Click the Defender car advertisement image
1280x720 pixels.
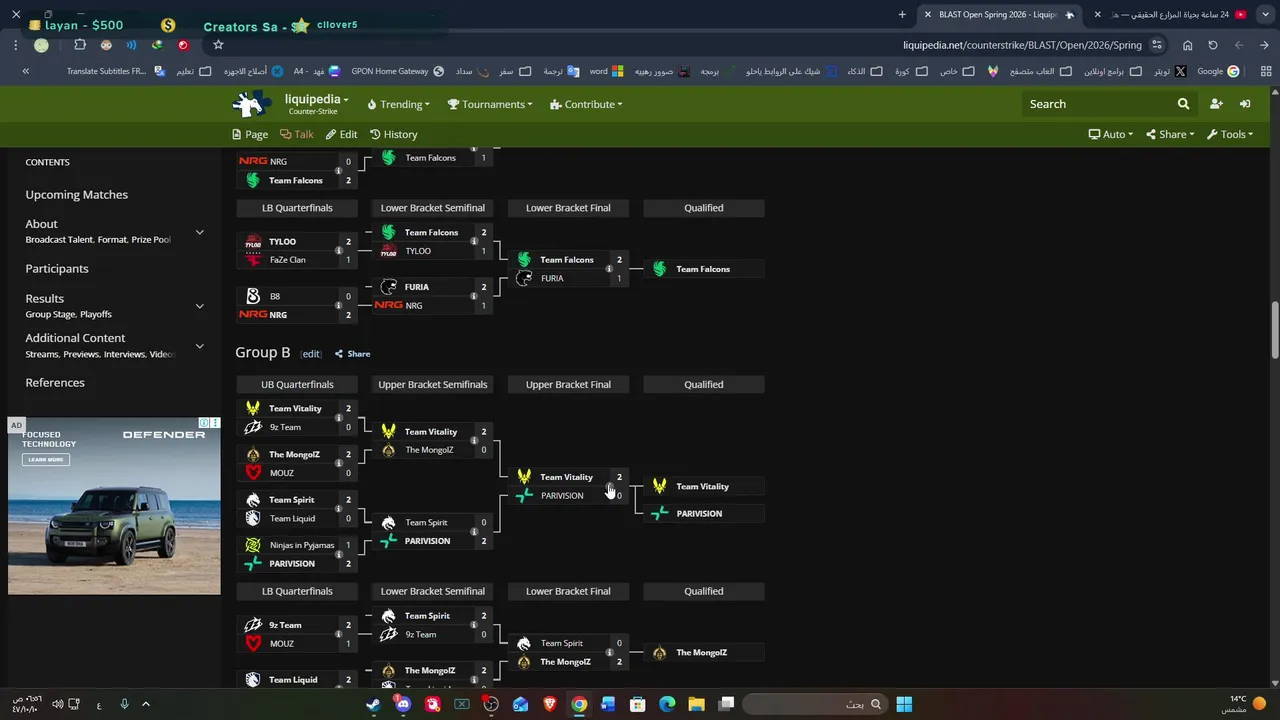(114, 506)
